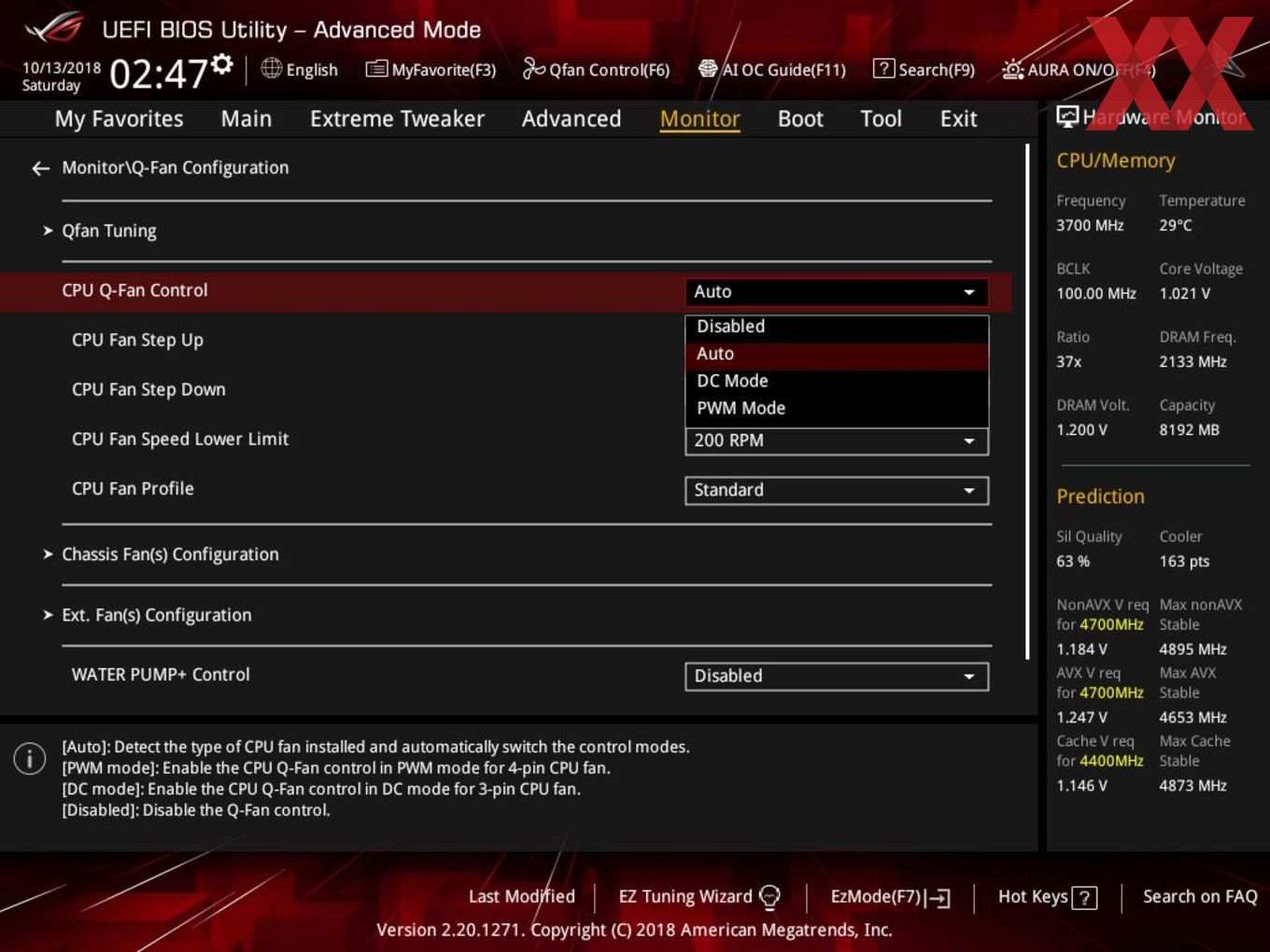Switch to the Advanced tab
This screenshot has height=952, width=1270.
571,119
